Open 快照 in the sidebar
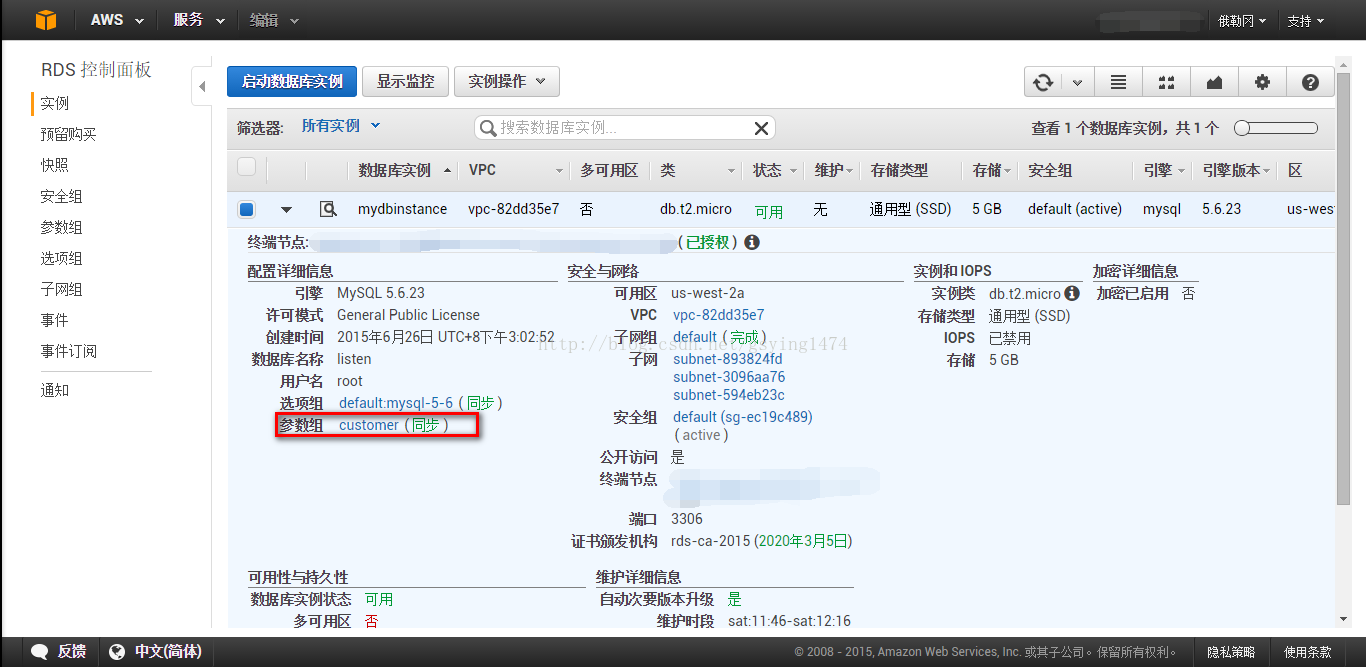1366x667 pixels. coord(55,166)
